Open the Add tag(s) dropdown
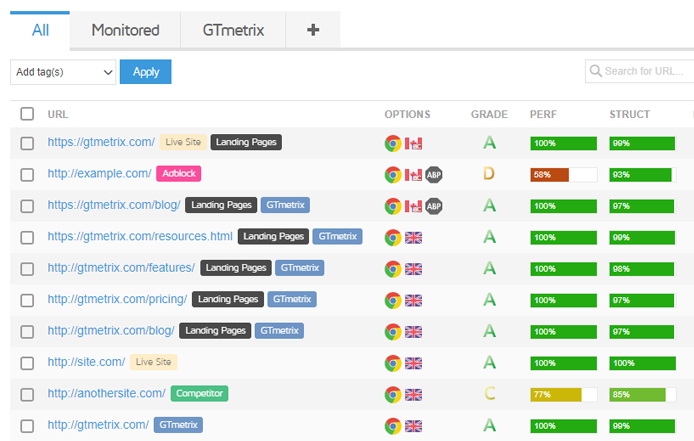Screen dimensions: 694x441 (x=63, y=72)
